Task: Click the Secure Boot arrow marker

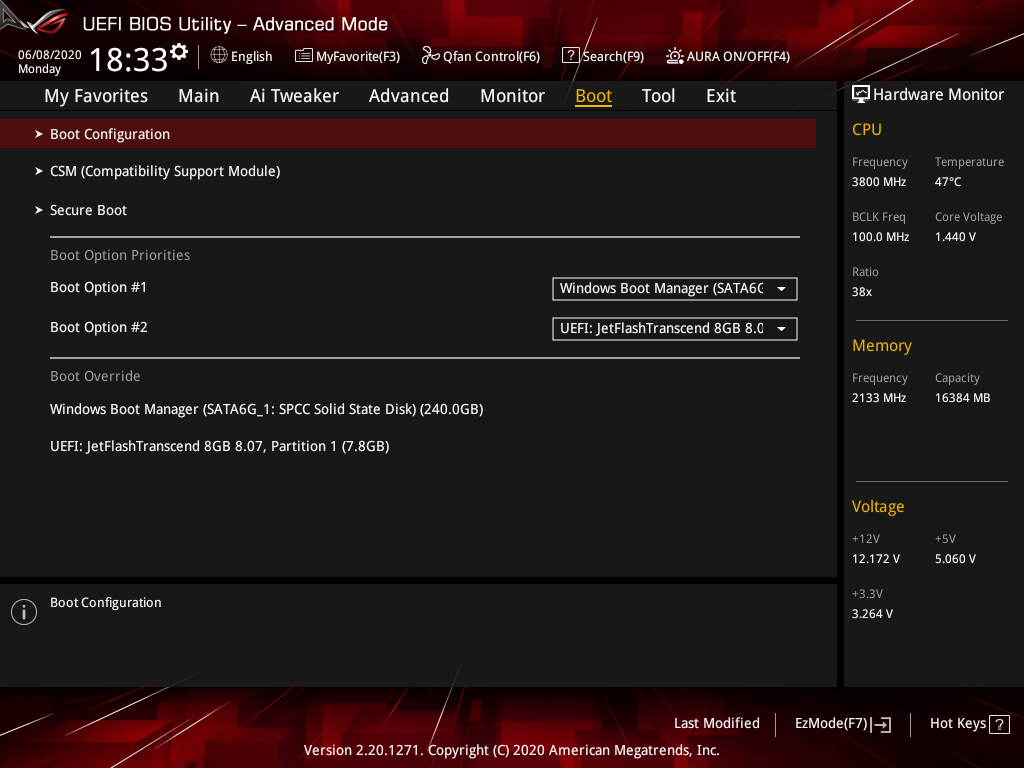Action: (x=39, y=210)
